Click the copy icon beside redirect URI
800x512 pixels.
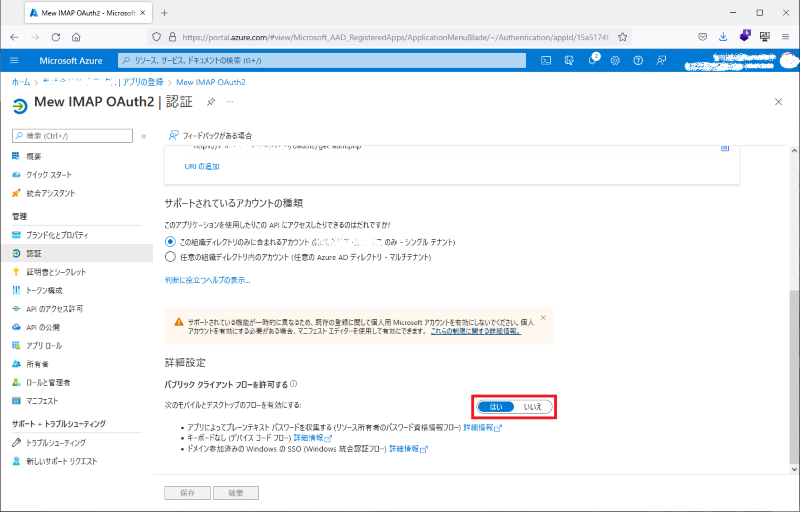tap(724, 147)
